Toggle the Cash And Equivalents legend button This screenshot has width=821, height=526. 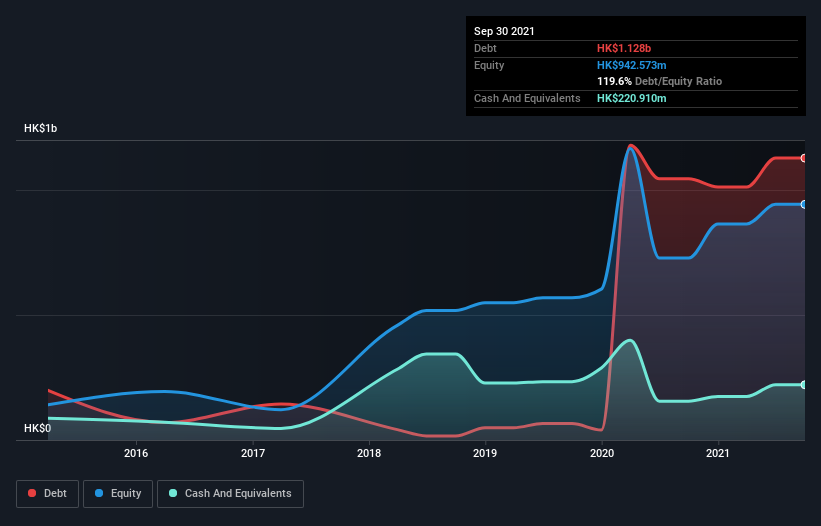(230, 494)
